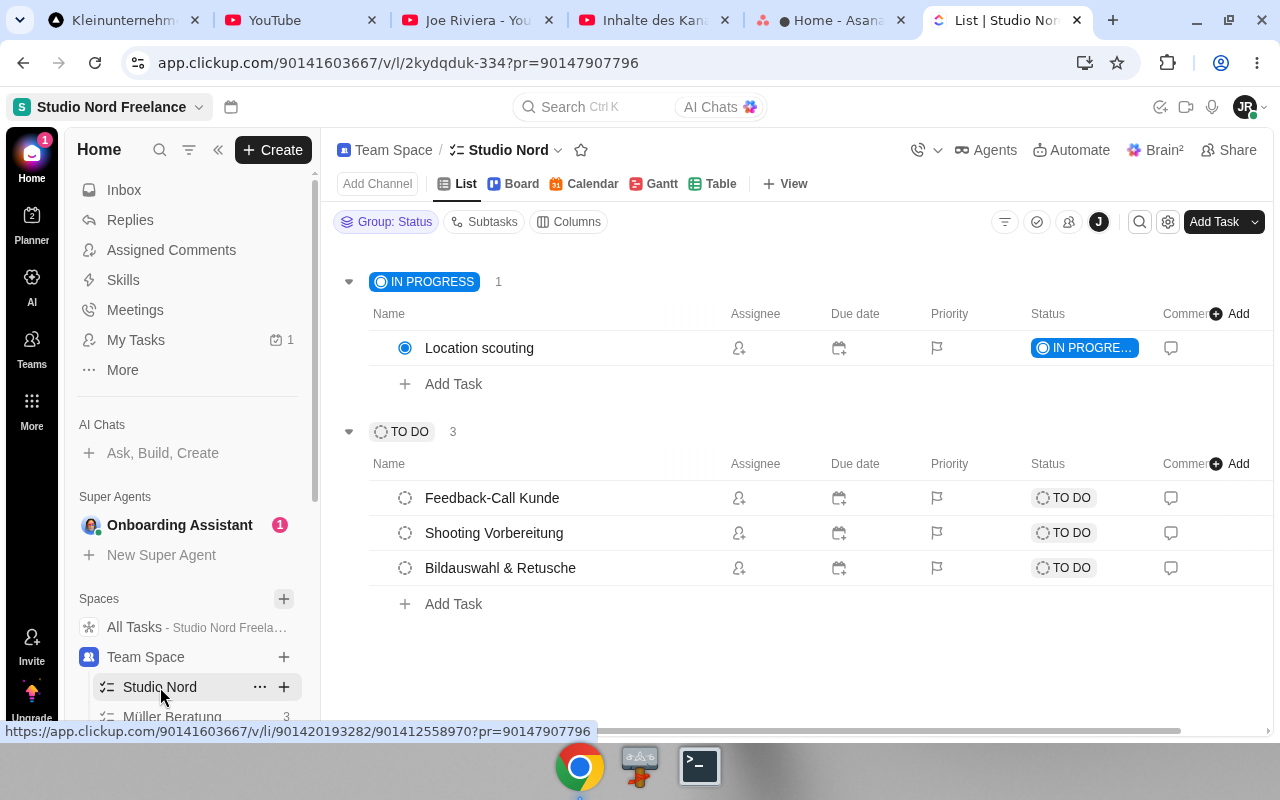Toggle status circle of Bildauswahl & Retusche
This screenshot has width=1280, height=800.
(x=405, y=568)
